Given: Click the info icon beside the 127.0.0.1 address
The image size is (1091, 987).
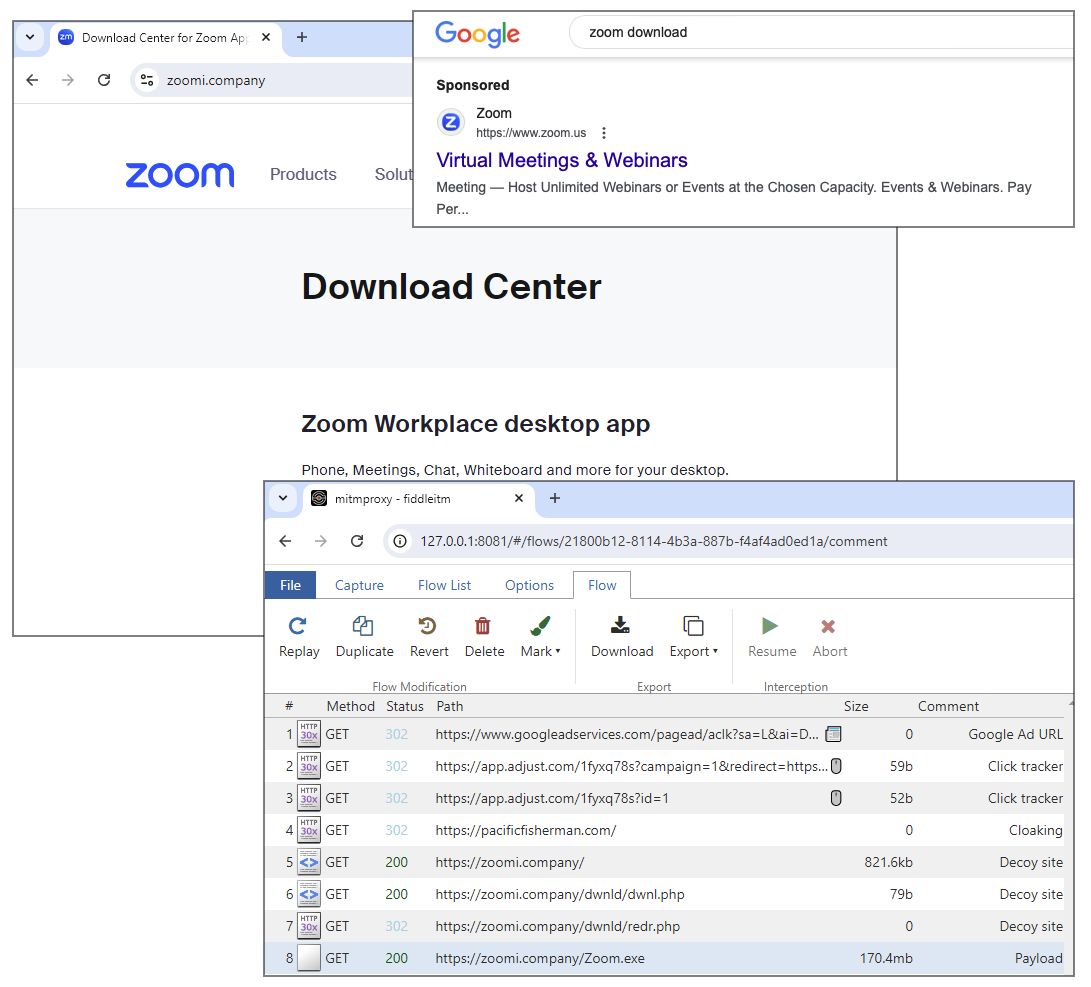Looking at the screenshot, I should pyautogui.click(x=400, y=541).
